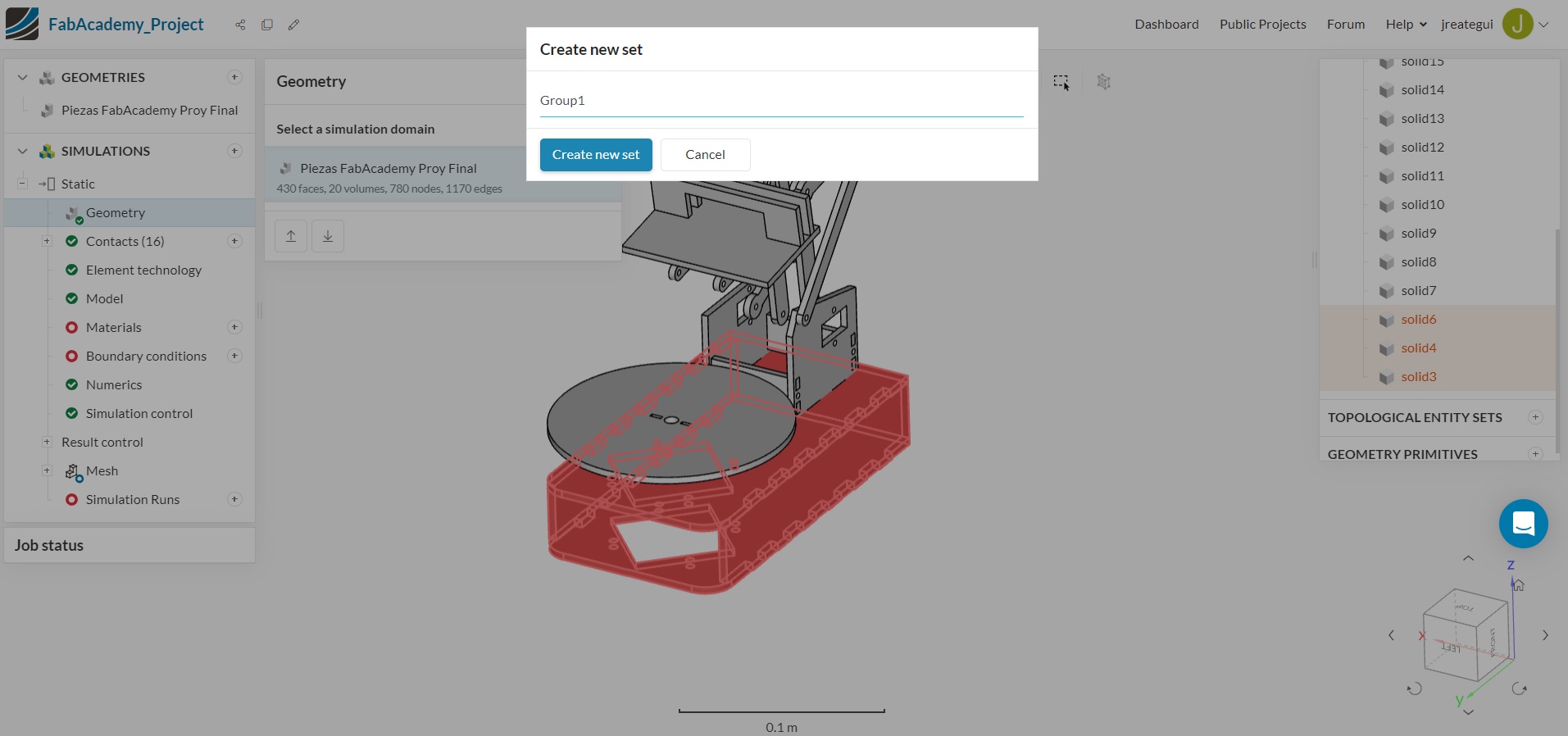Click clockwise roll icon near cube
Screen dimensions: 1568x736
(x=1519, y=688)
